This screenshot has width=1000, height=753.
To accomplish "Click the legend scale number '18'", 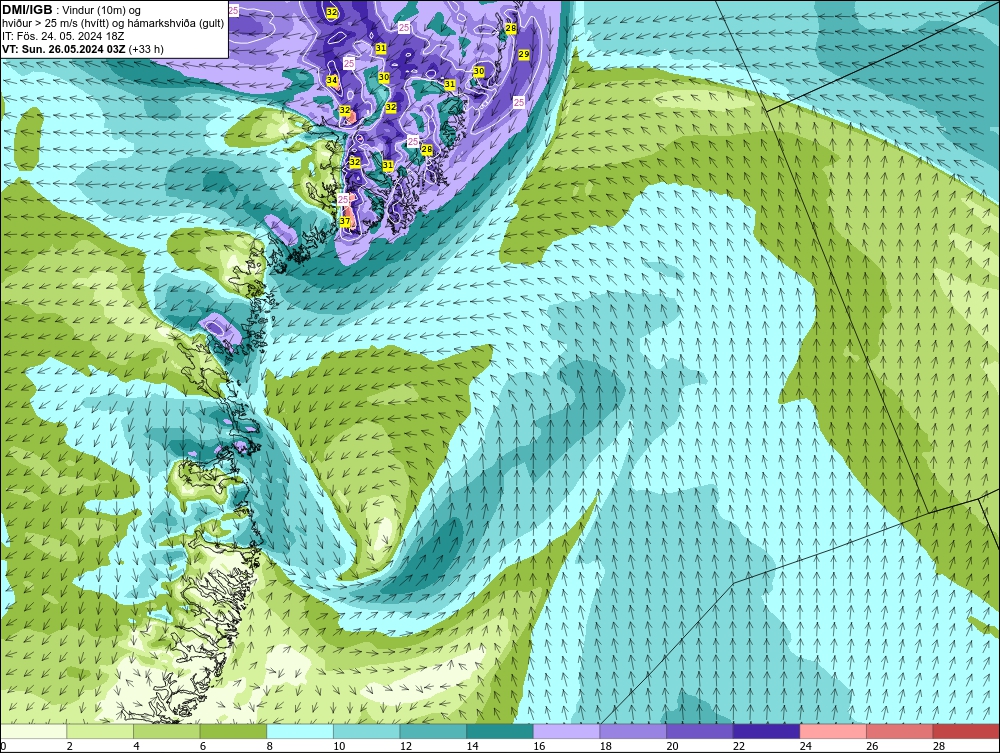I will click(x=605, y=746).
